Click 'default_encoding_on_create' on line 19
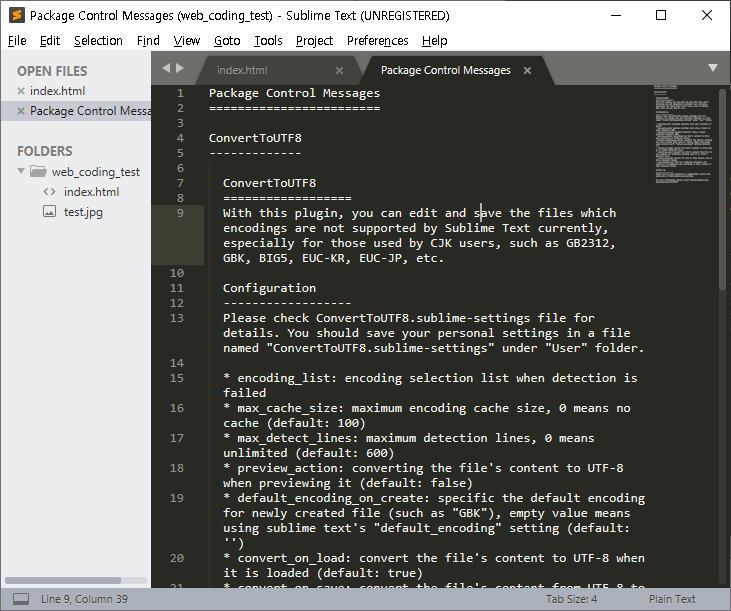The width and height of the screenshot is (731, 611). [330, 498]
